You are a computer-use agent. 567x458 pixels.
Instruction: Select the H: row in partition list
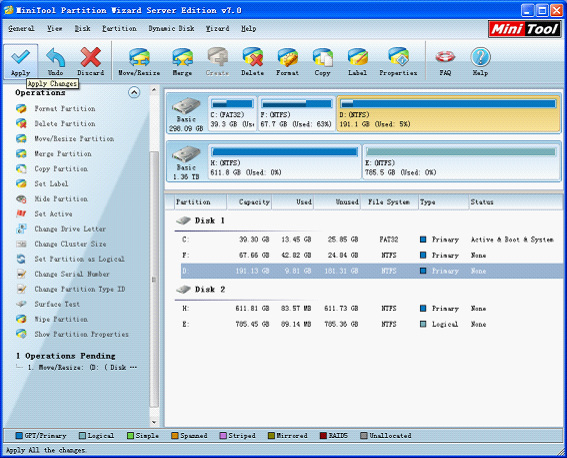coord(372,308)
